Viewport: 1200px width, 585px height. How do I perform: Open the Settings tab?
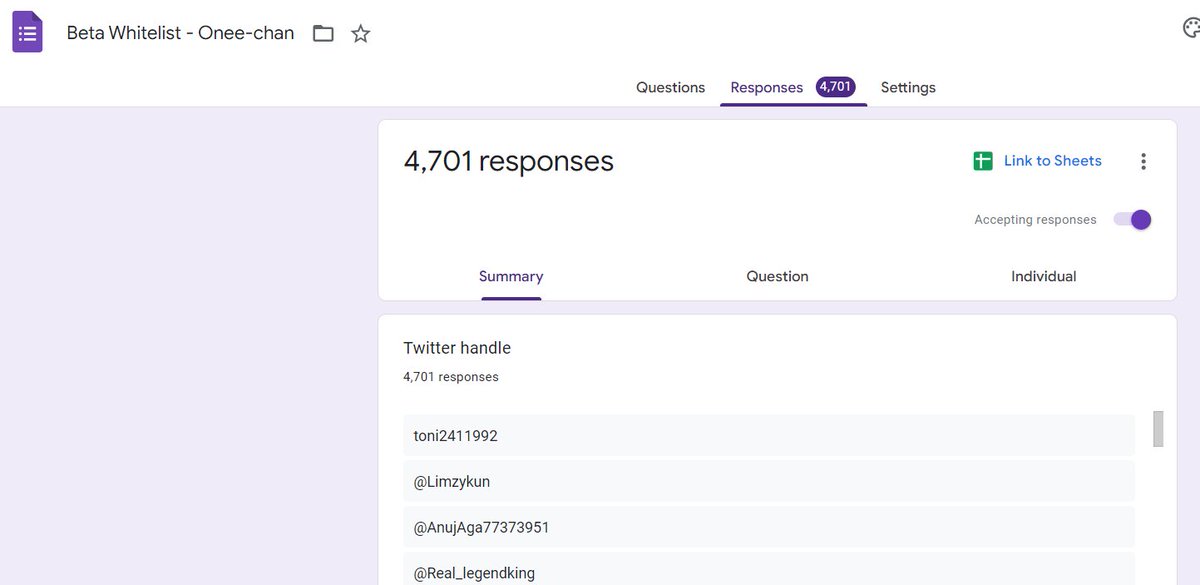908,87
